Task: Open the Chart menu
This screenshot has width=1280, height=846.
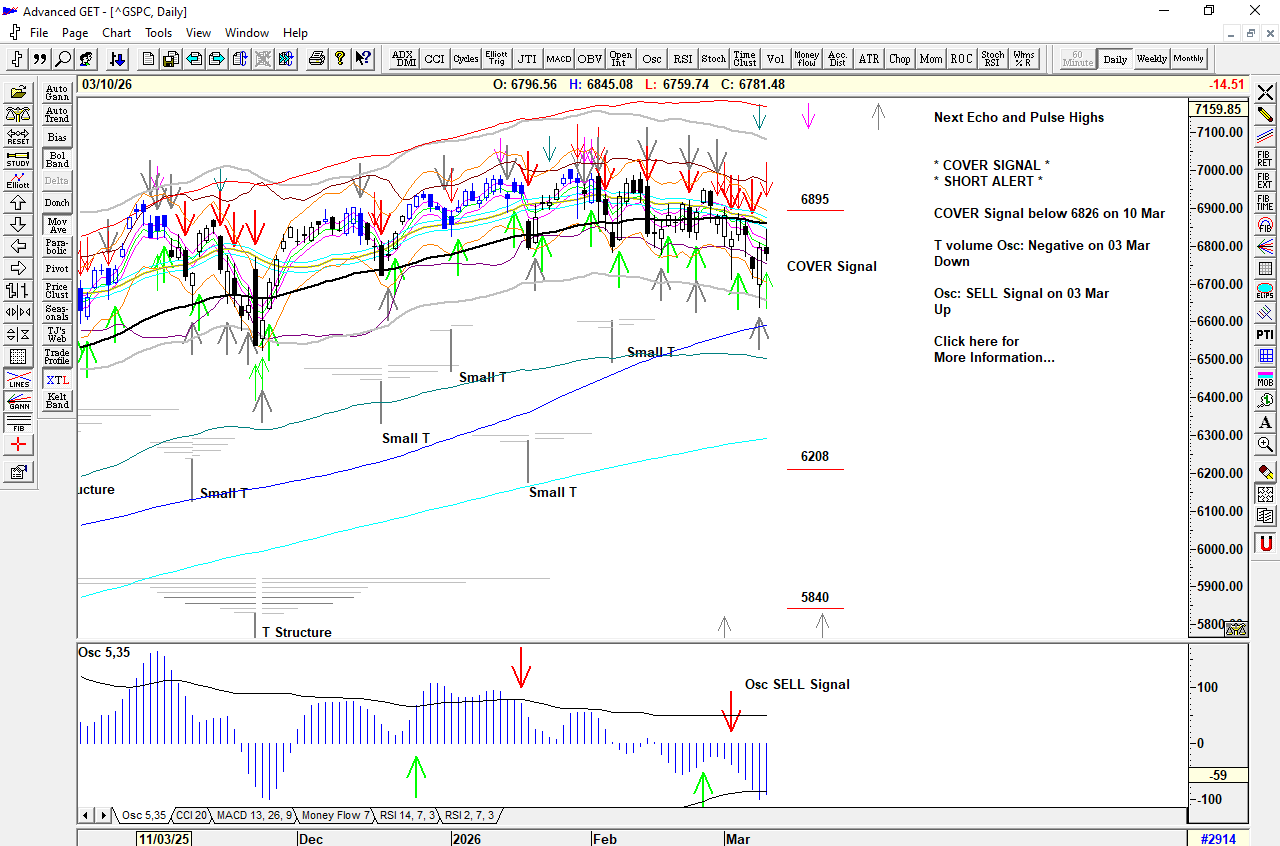Action: [116, 33]
